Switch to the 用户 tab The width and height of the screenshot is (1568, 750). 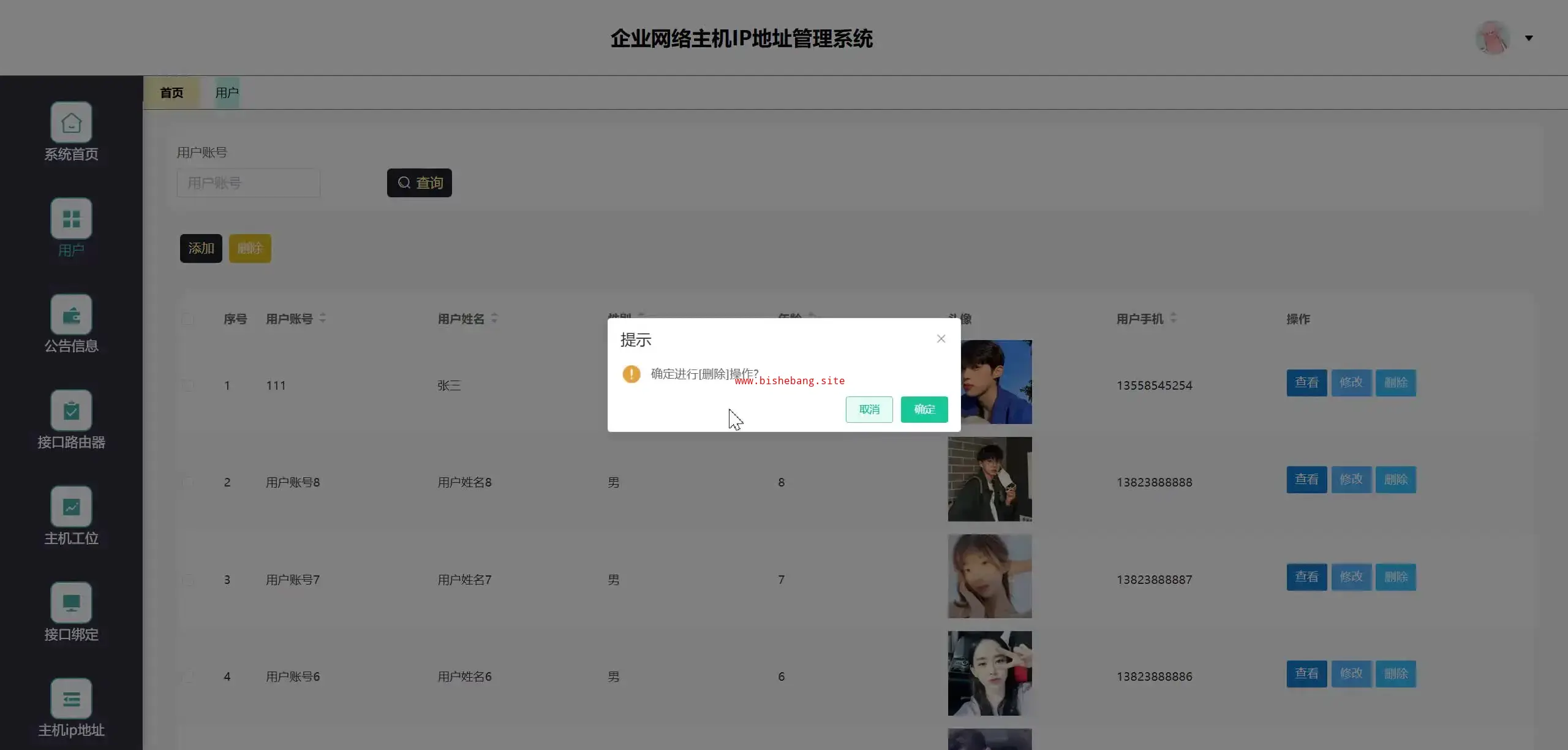click(227, 93)
